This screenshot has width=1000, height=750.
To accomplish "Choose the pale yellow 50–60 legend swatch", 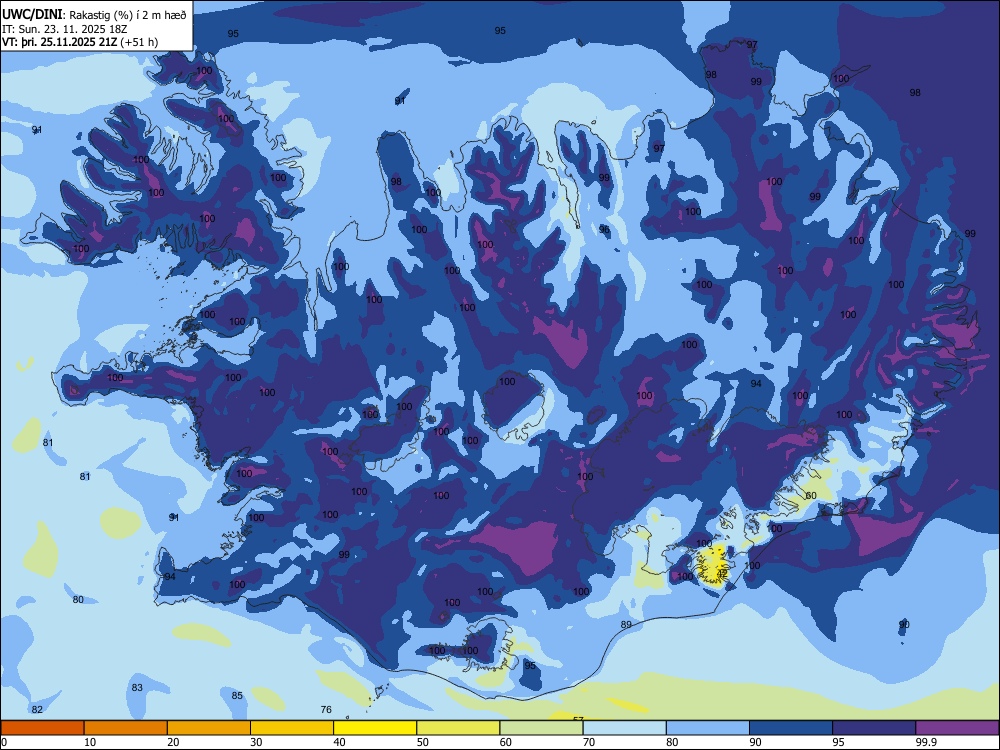I will pos(458,728).
